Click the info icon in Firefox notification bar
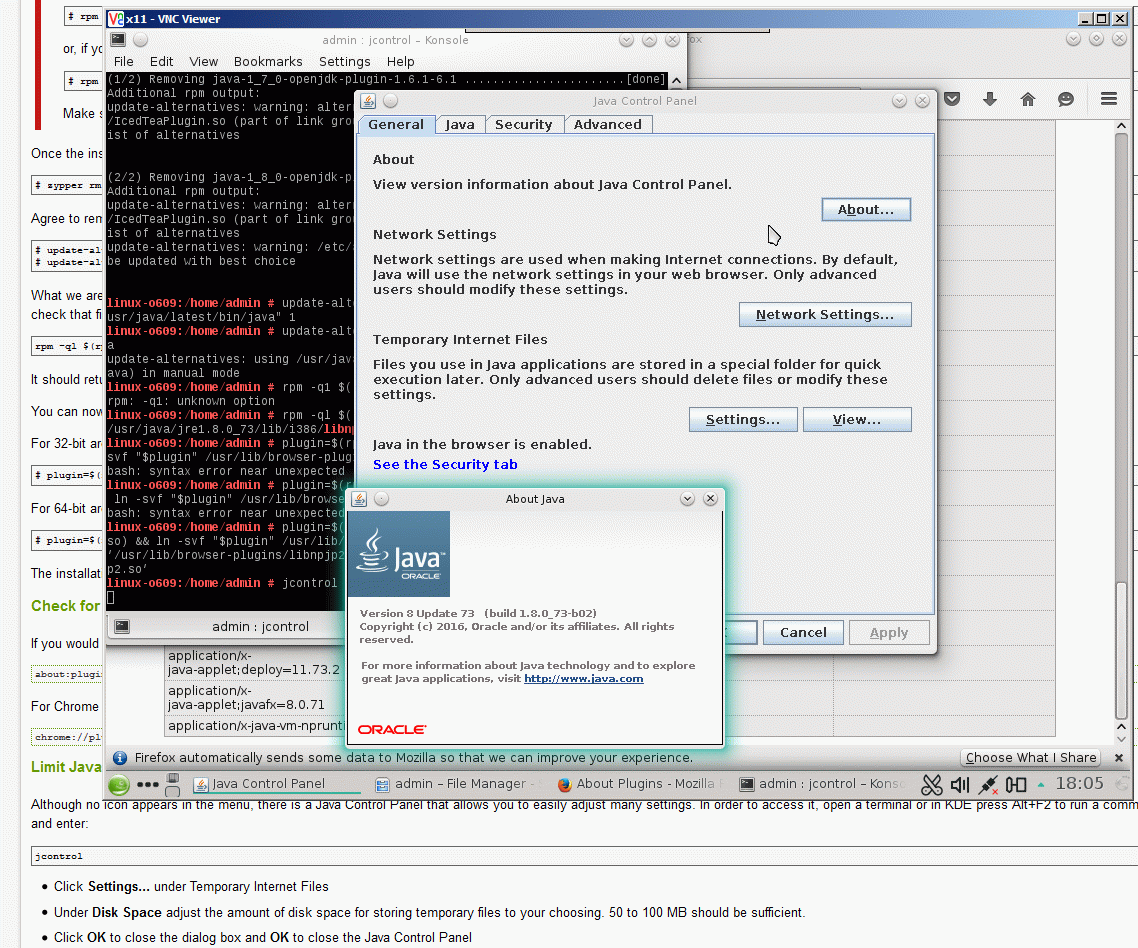Viewport: 1138px width, 948px height. 120,758
